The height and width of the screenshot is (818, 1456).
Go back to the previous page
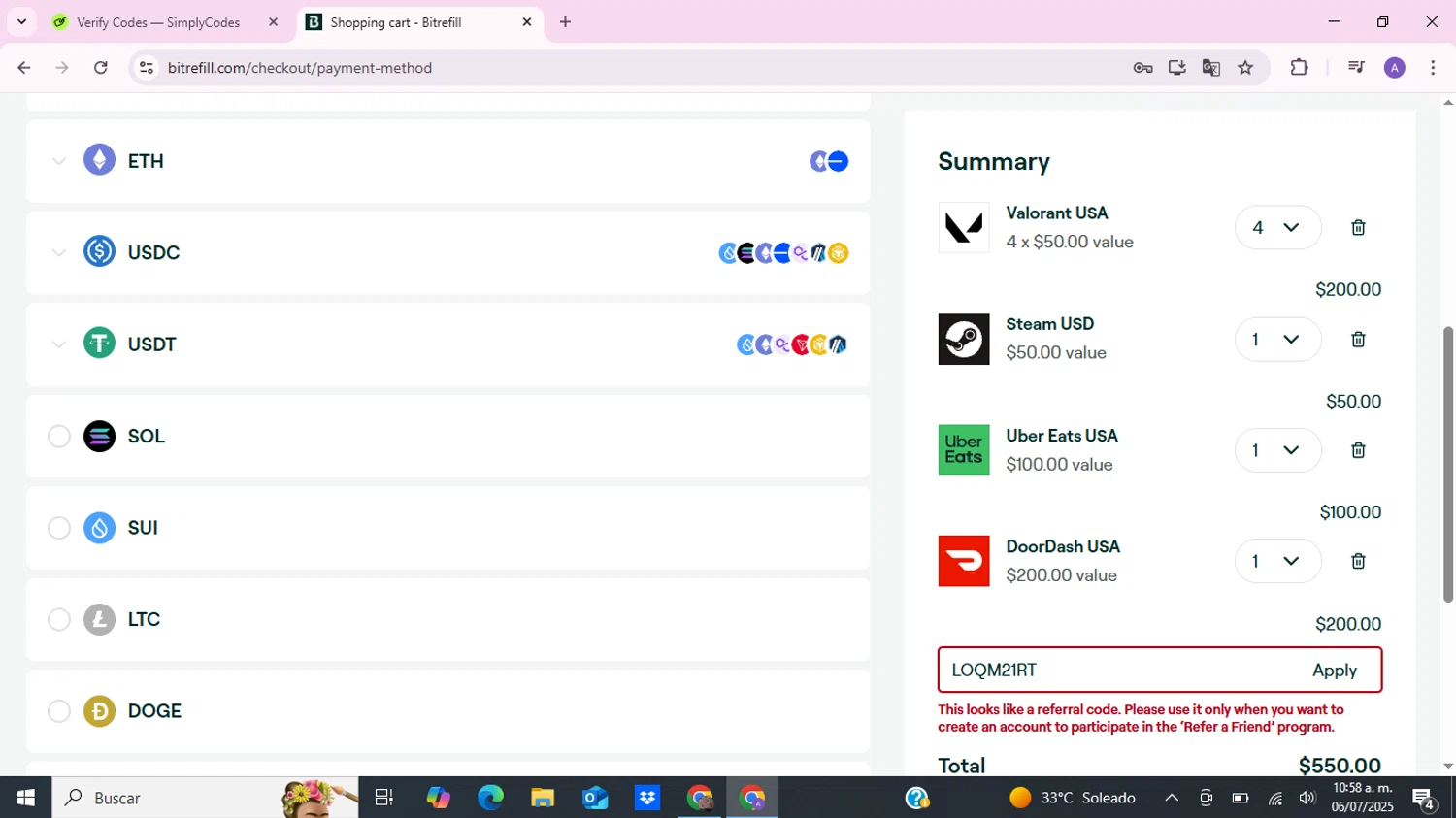pyautogui.click(x=23, y=68)
